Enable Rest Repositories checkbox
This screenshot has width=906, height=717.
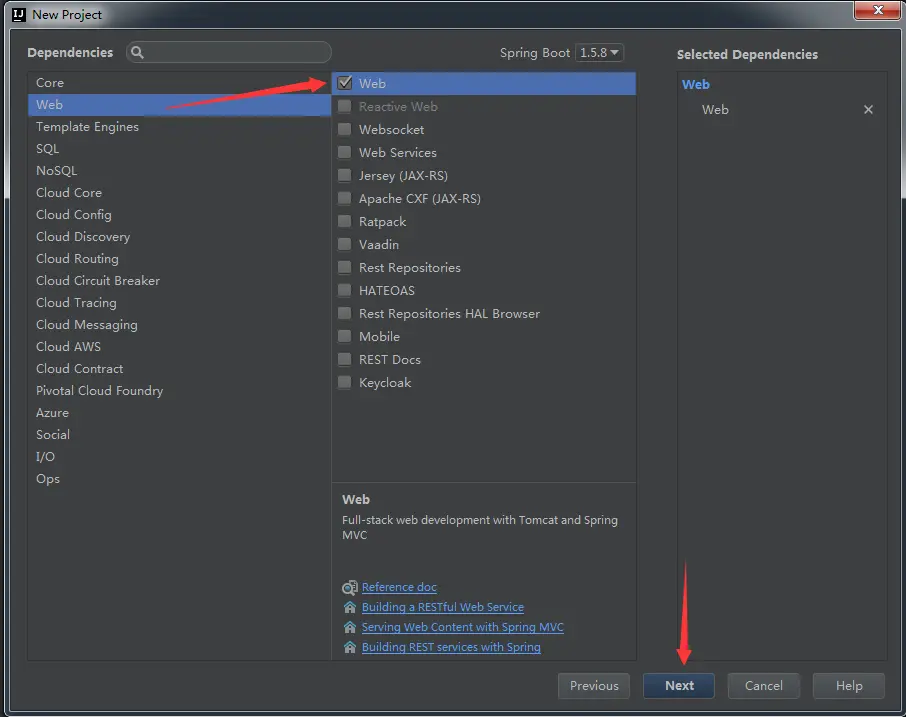click(x=344, y=268)
